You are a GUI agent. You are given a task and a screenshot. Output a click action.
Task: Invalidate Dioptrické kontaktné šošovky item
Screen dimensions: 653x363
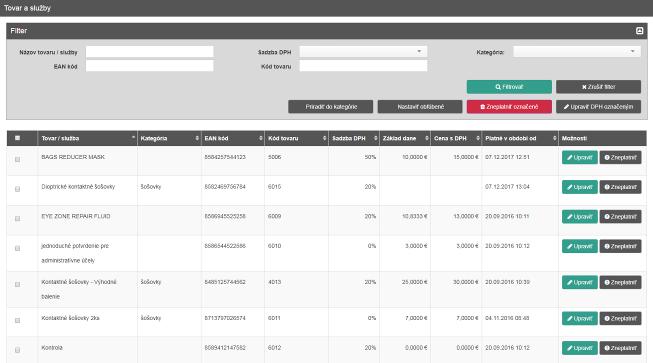pos(621,187)
